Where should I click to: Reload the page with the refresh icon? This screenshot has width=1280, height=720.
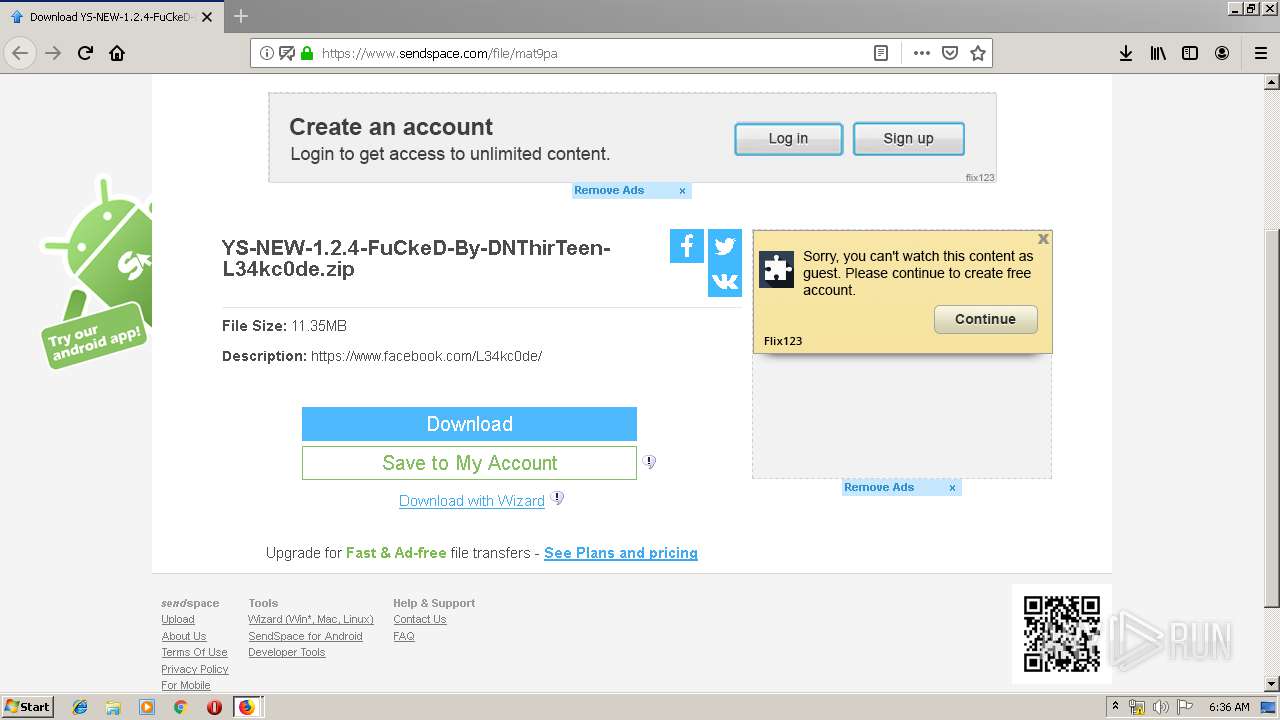pos(85,53)
